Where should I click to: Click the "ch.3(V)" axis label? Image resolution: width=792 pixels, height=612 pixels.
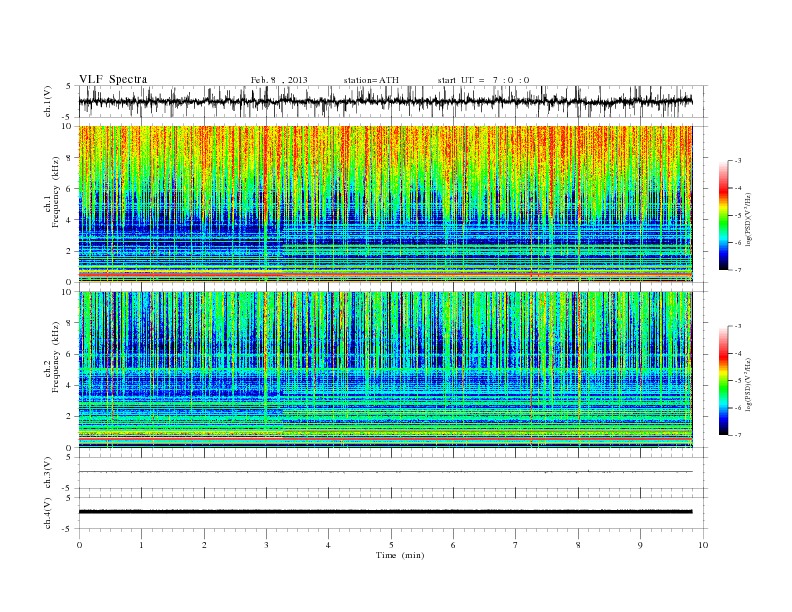tap(48, 473)
